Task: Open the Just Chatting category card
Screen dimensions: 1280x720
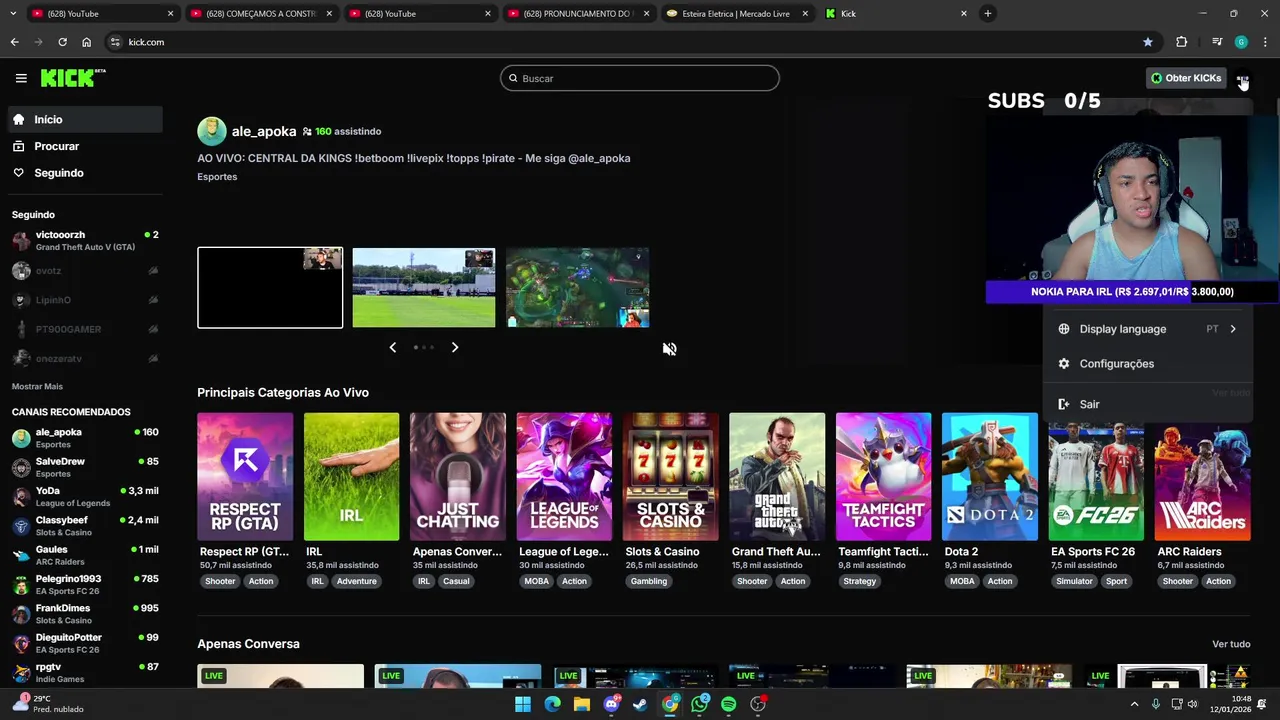Action: point(458,477)
